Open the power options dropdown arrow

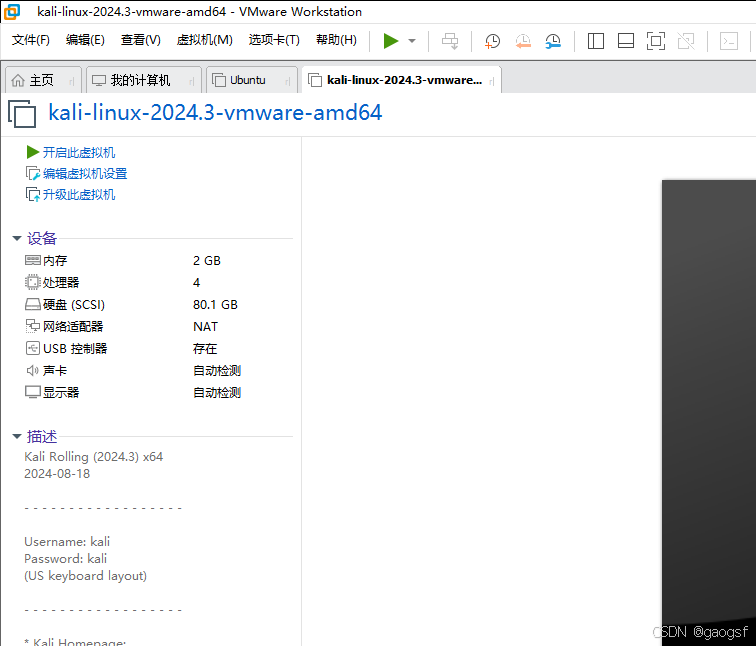pos(412,41)
